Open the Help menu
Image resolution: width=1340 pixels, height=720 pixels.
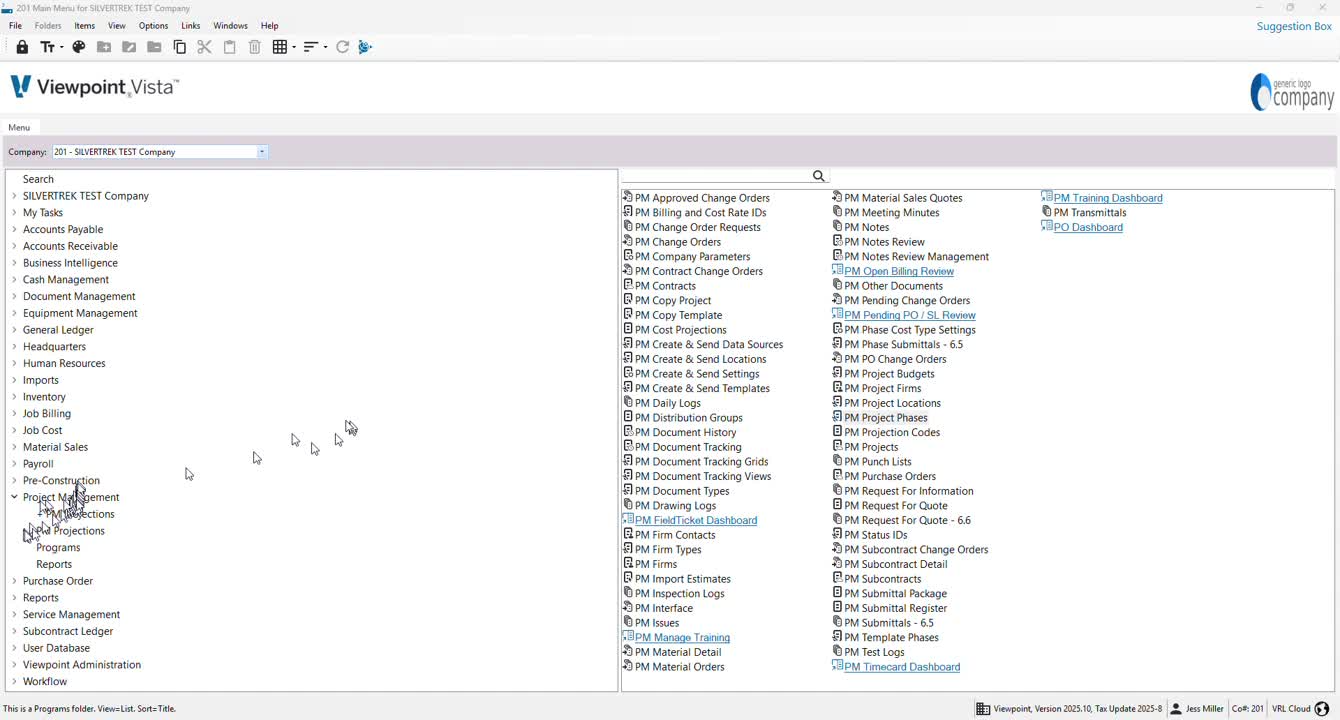270,26
